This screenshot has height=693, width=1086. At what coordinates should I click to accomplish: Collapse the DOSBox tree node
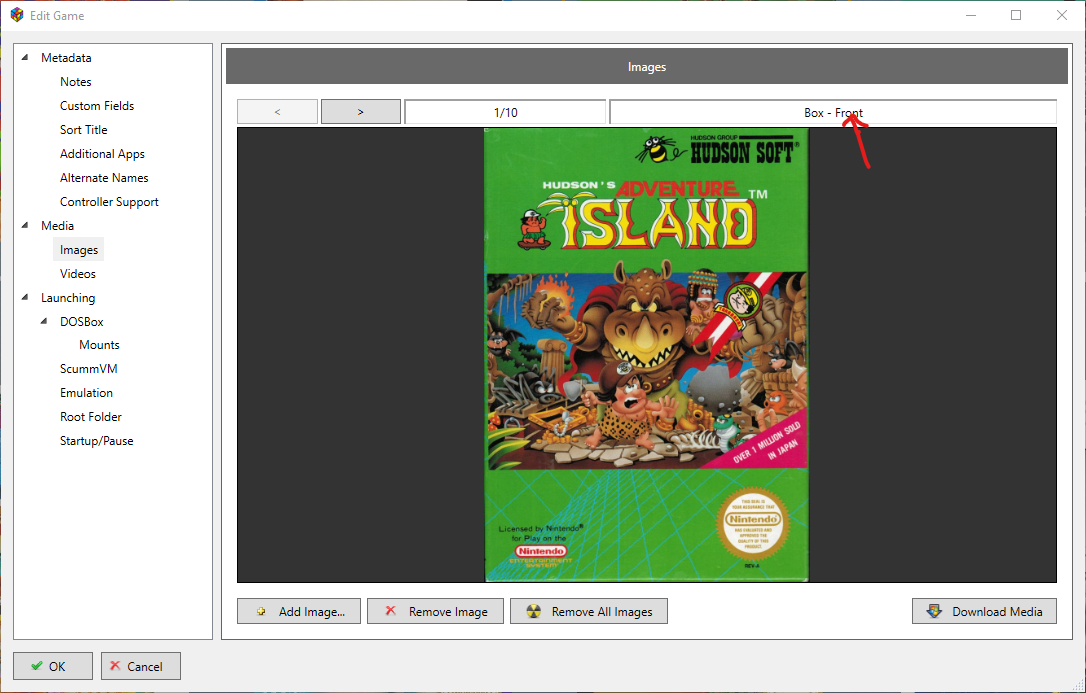pos(44,321)
